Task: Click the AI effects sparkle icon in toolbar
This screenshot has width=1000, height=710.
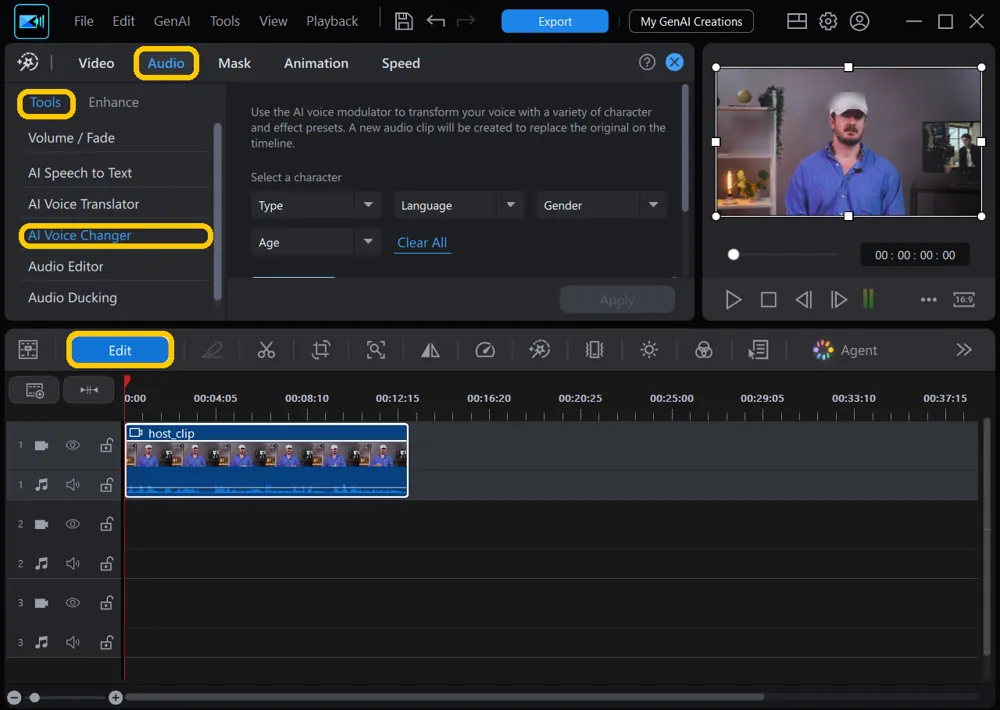Action: pyautogui.click(x=540, y=350)
